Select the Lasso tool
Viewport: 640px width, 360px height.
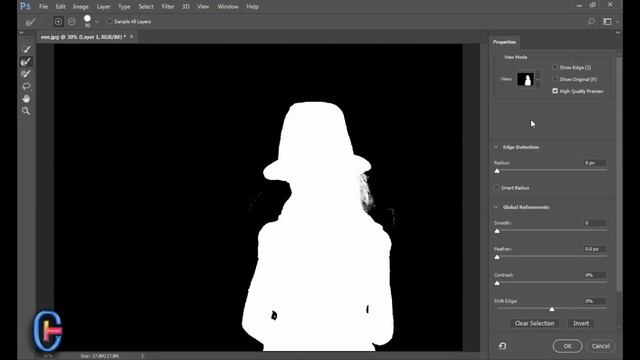pos(26,86)
